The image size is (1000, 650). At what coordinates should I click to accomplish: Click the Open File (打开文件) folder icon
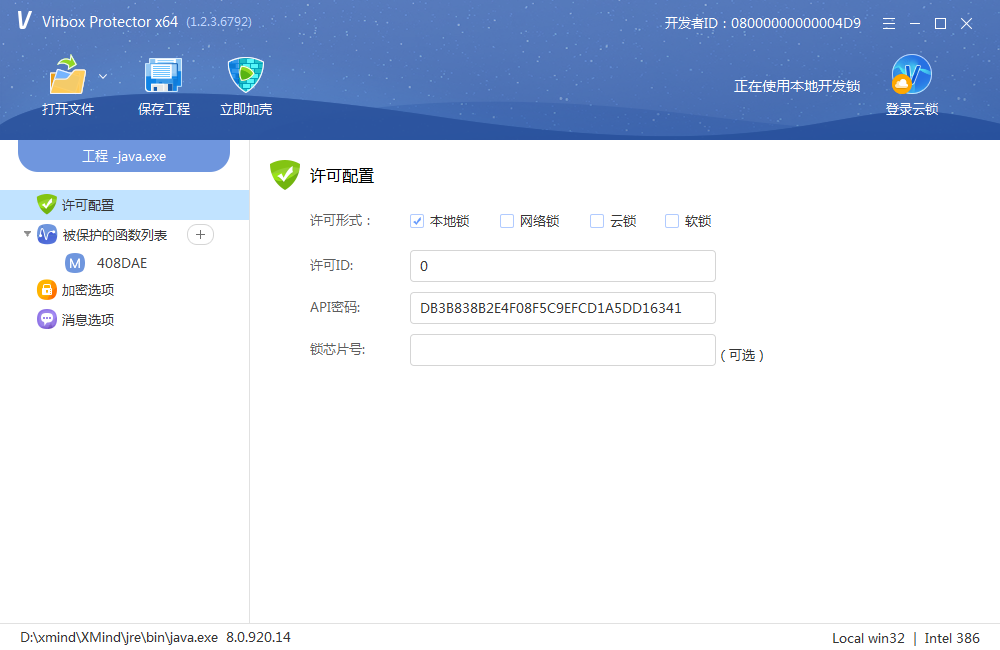tap(68, 75)
